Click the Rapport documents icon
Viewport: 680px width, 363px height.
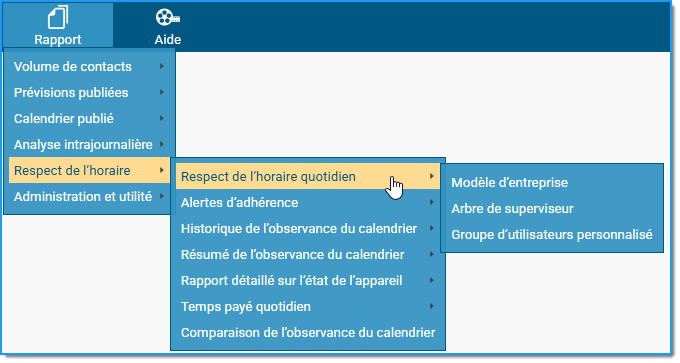pyautogui.click(x=58, y=17)
